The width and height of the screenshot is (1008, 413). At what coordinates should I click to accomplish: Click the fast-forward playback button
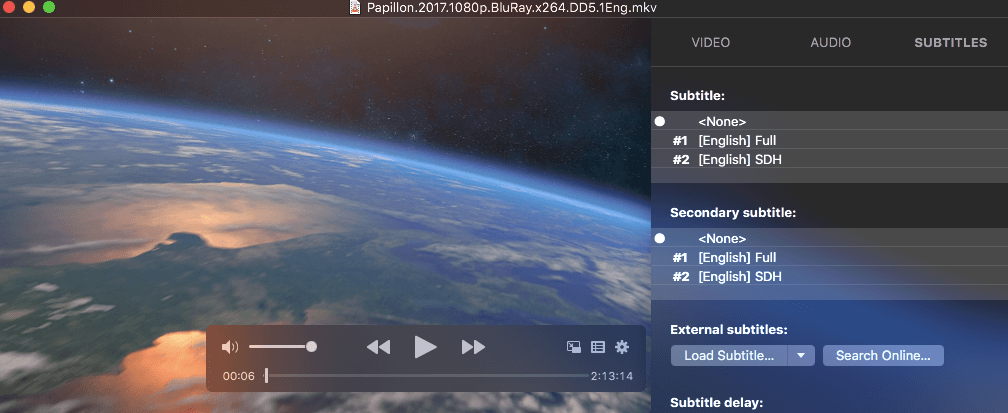473,347
